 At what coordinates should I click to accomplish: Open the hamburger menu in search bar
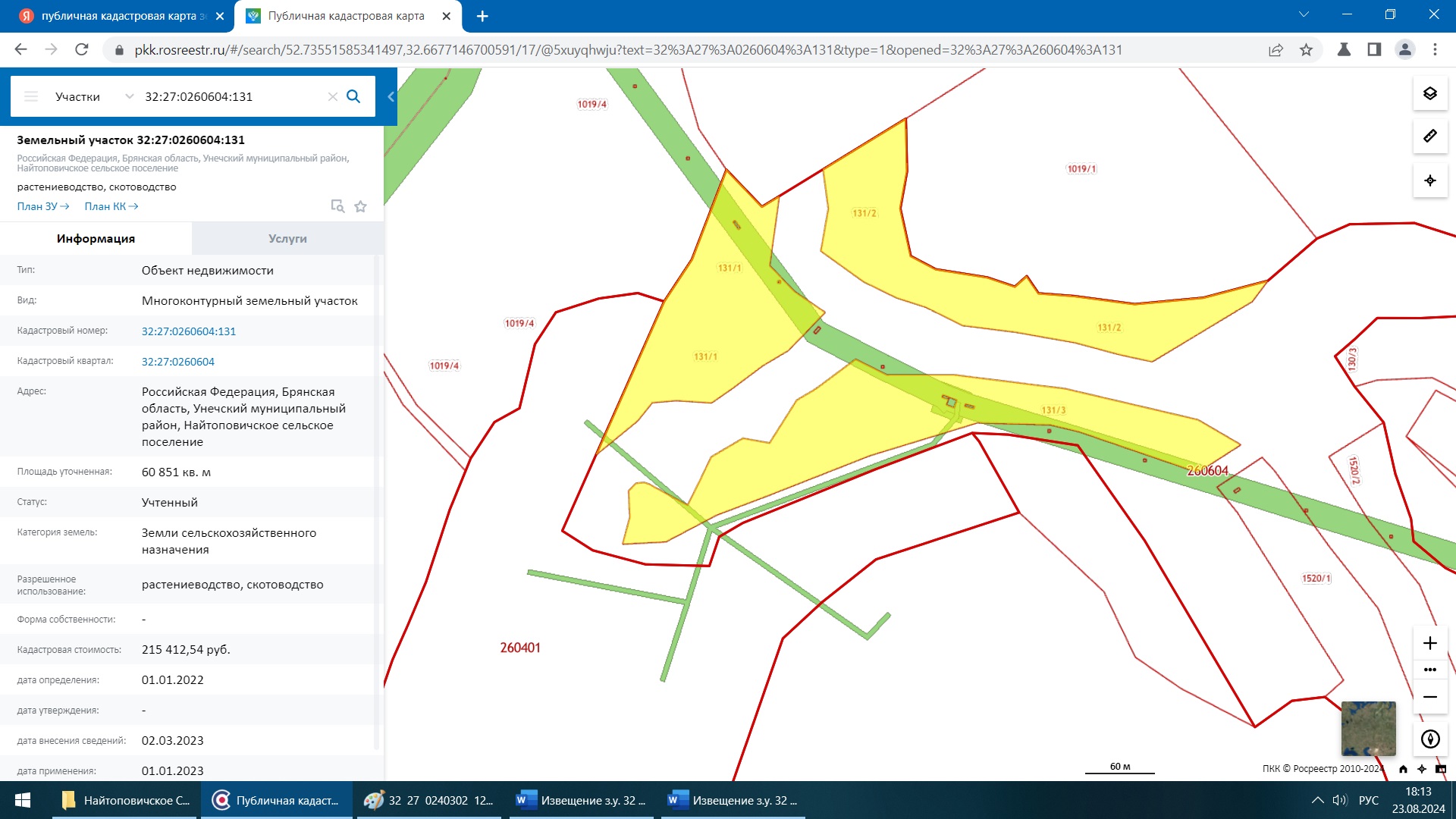click(x=31, y=96)
